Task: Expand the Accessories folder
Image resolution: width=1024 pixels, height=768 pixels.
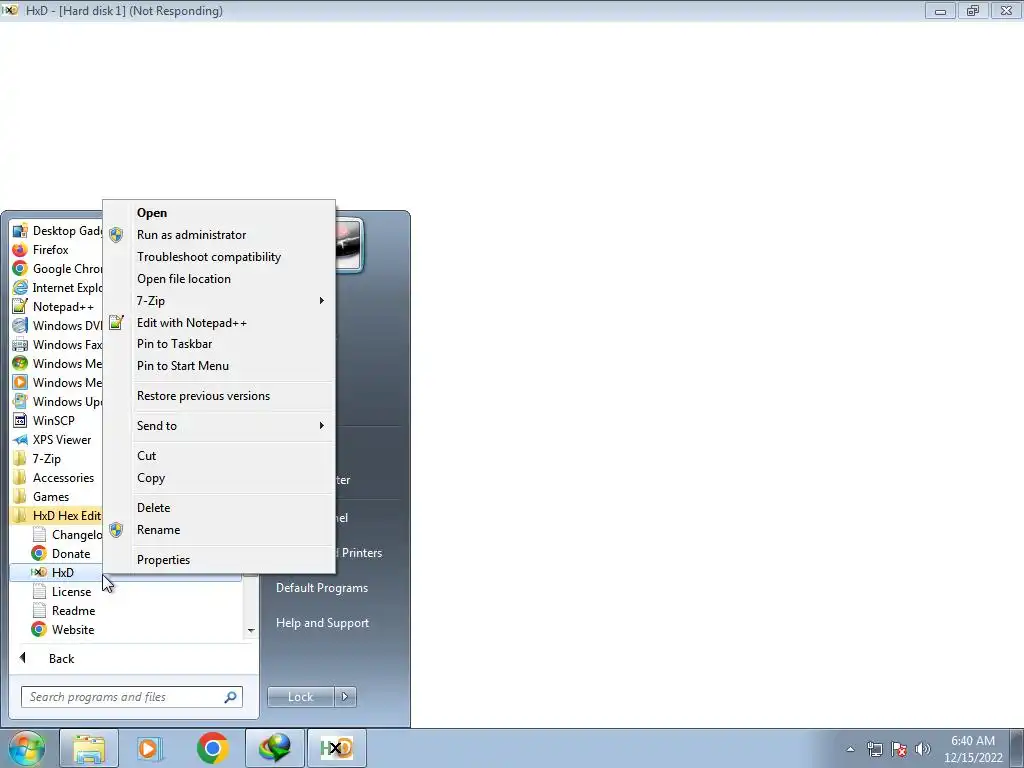Action: [x=56, y=477]
